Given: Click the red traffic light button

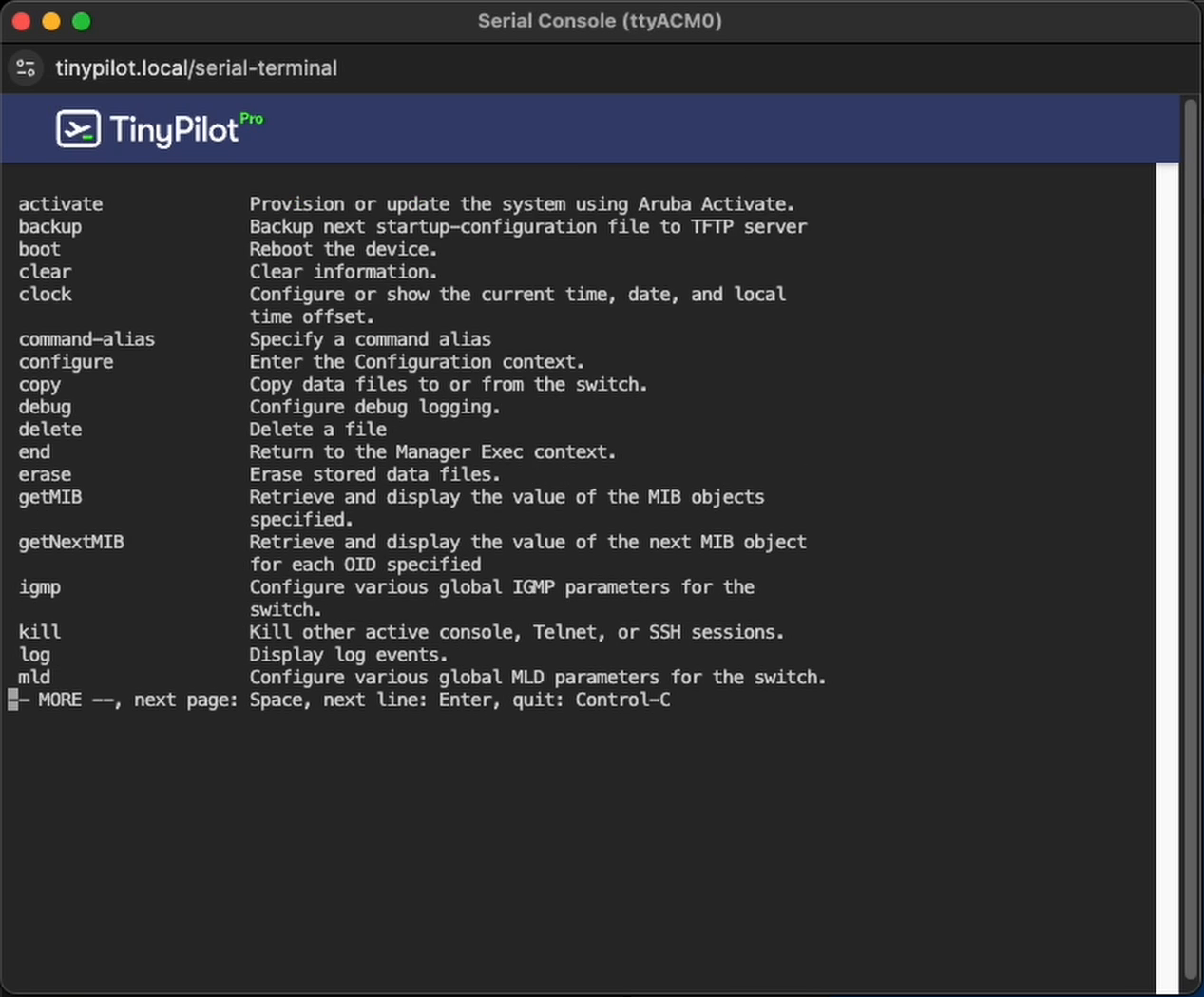Looking at the screenshot, I should click(21, 20).
